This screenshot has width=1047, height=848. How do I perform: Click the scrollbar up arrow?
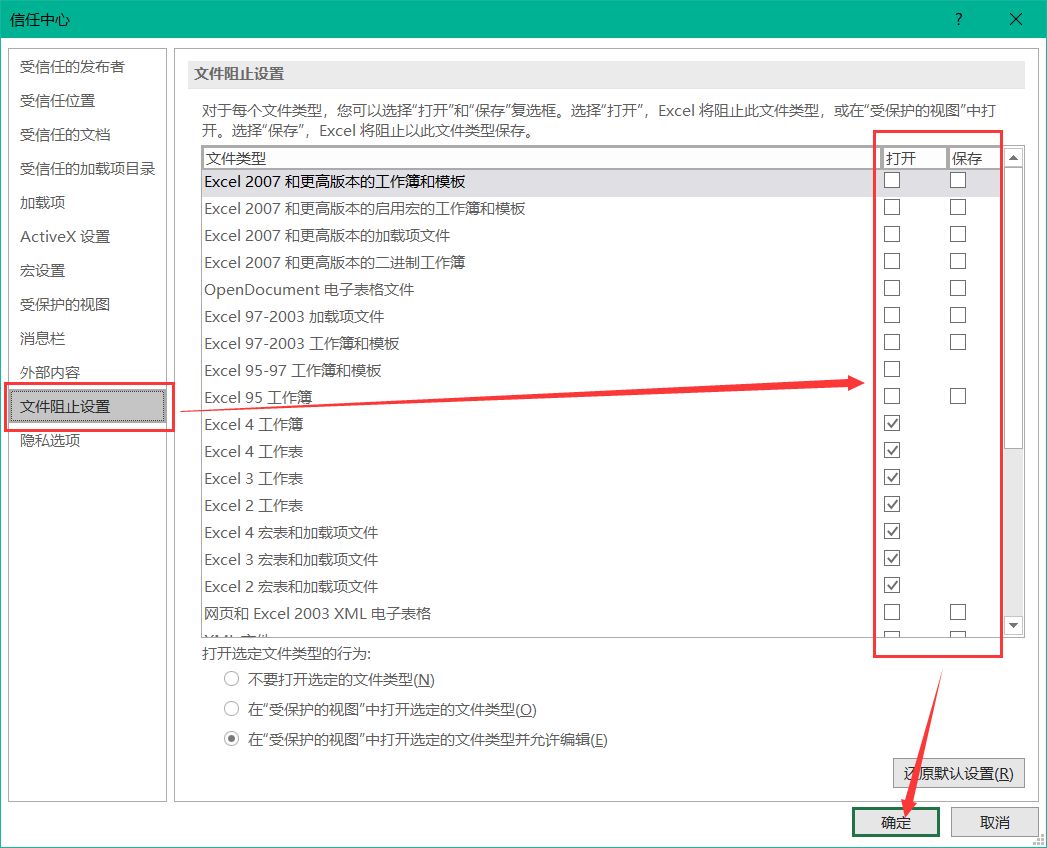[1013, 156]
